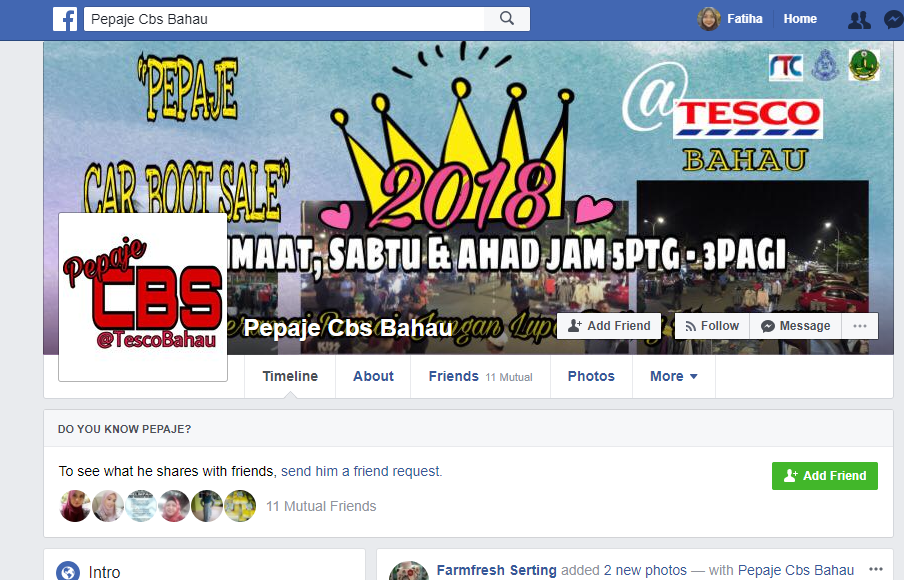Expand the More dropdown tab

tap(673, 376)
